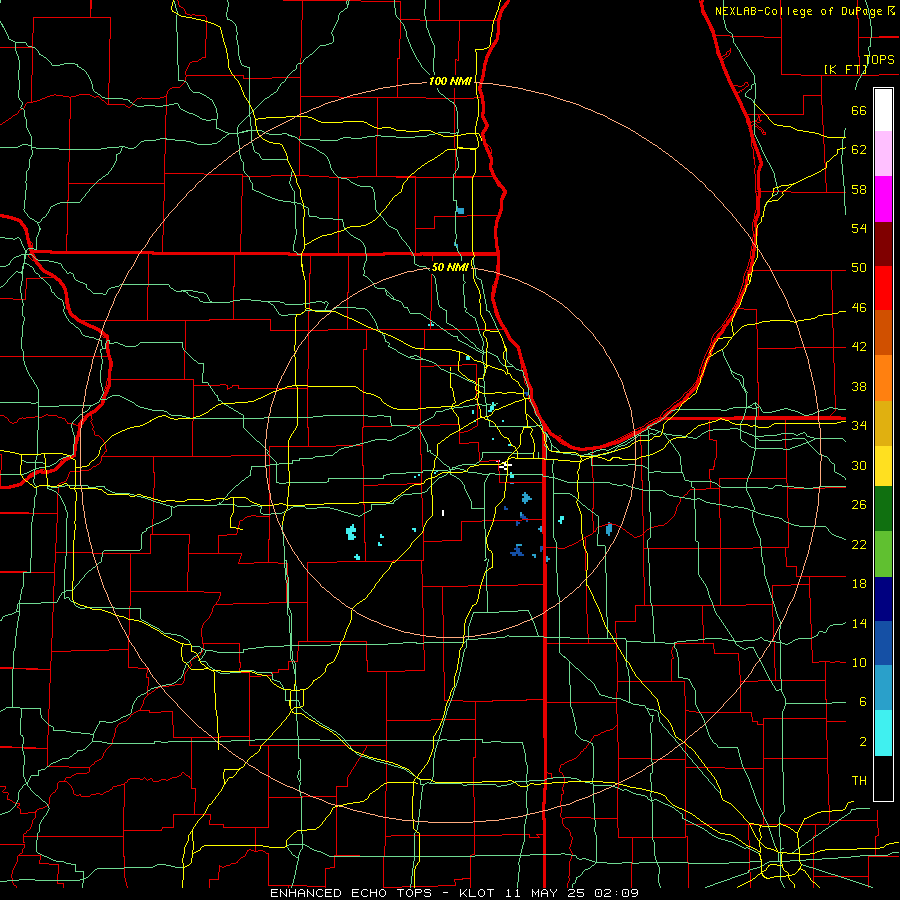Screen dimensions: 900x900
Task: Click the "50 NMI" range ring label
Action: (450, 267)
